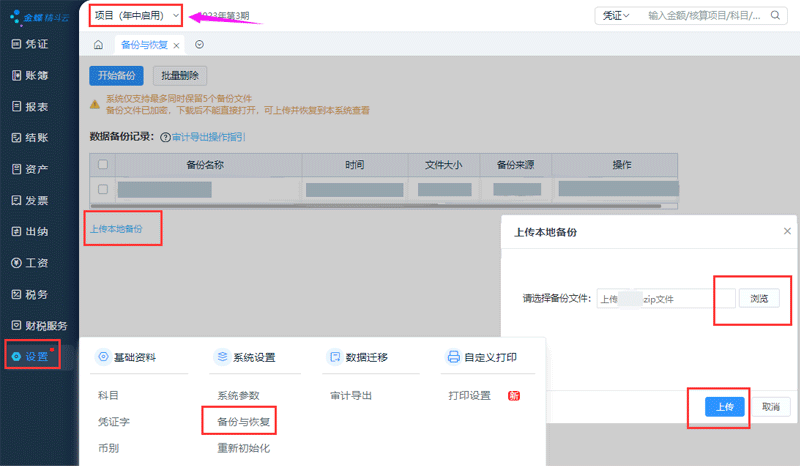The image size is (800, 466).
Task: Go to the home tab icon
Action: [98, 45]
